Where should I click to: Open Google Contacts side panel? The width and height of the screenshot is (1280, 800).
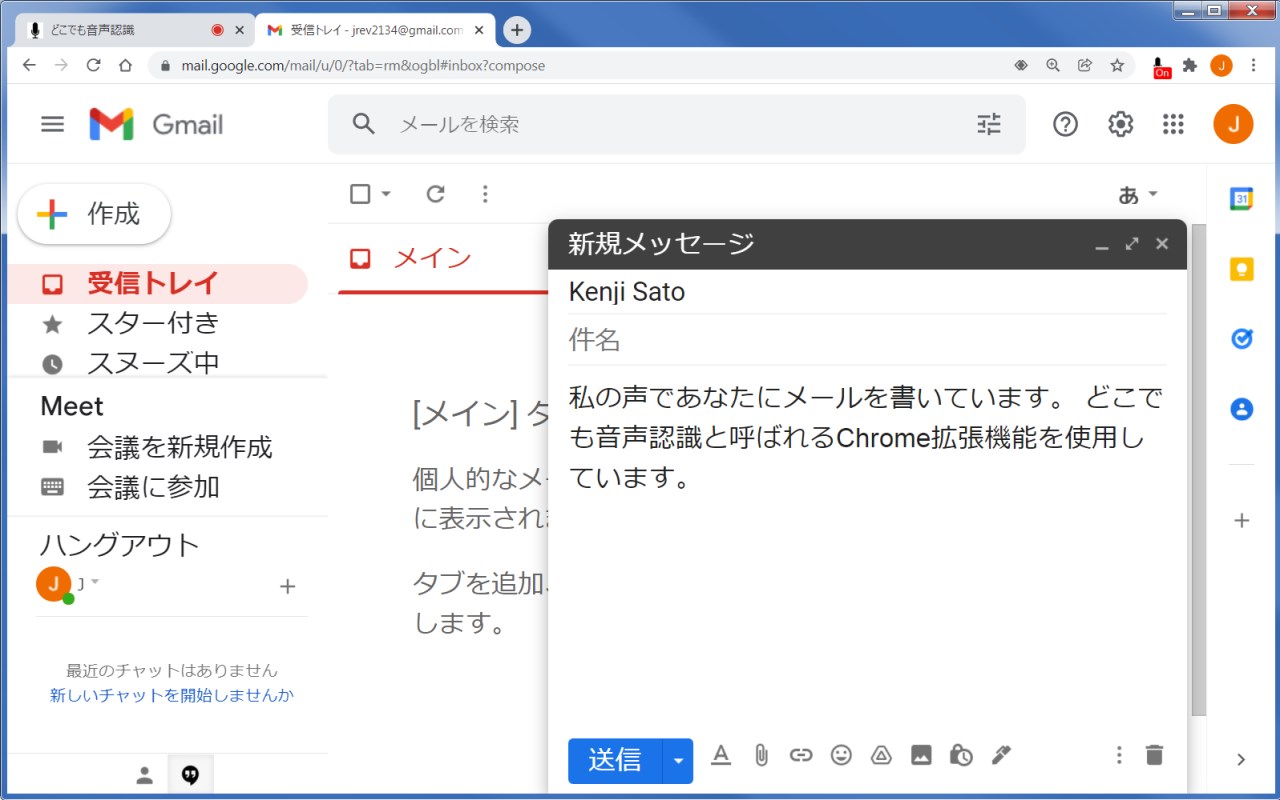(1241, 409)
